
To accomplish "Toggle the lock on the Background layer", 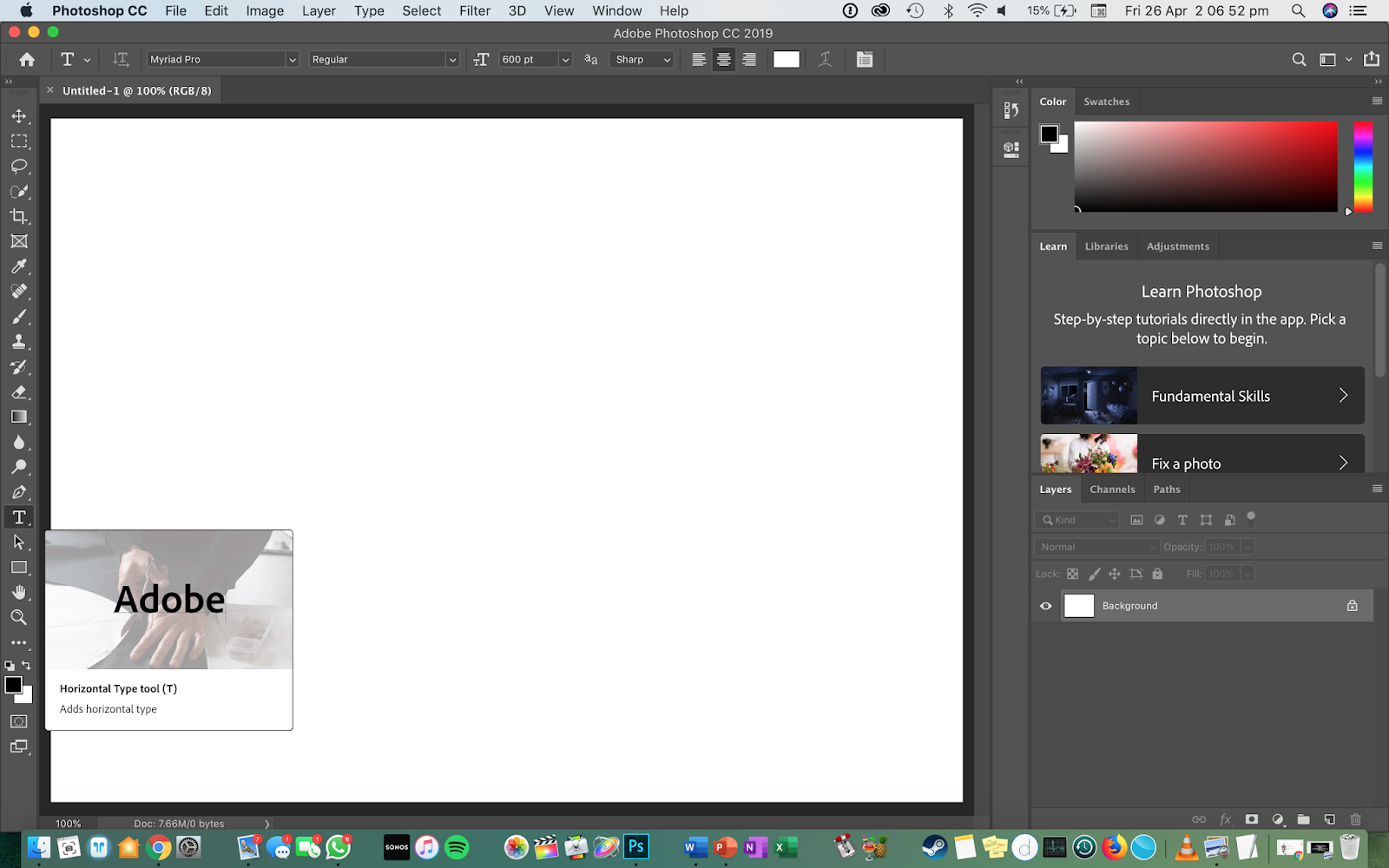I will (1351, 605).
